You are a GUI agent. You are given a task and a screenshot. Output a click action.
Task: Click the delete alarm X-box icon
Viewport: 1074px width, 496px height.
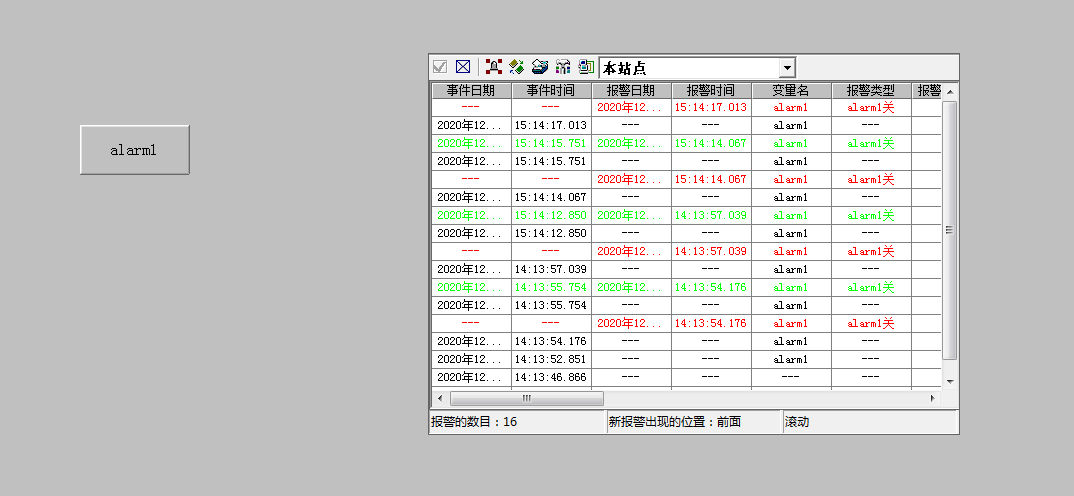463,67
